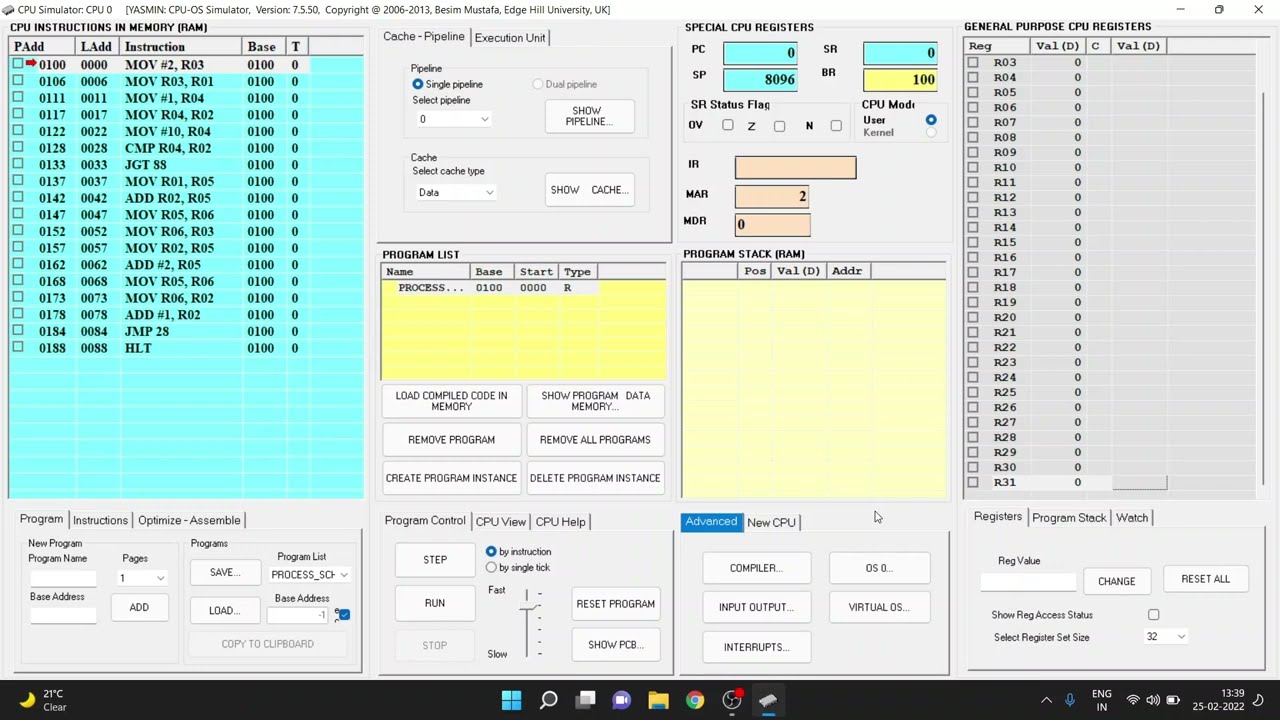Open the volume tray icon

point(1153,700)
